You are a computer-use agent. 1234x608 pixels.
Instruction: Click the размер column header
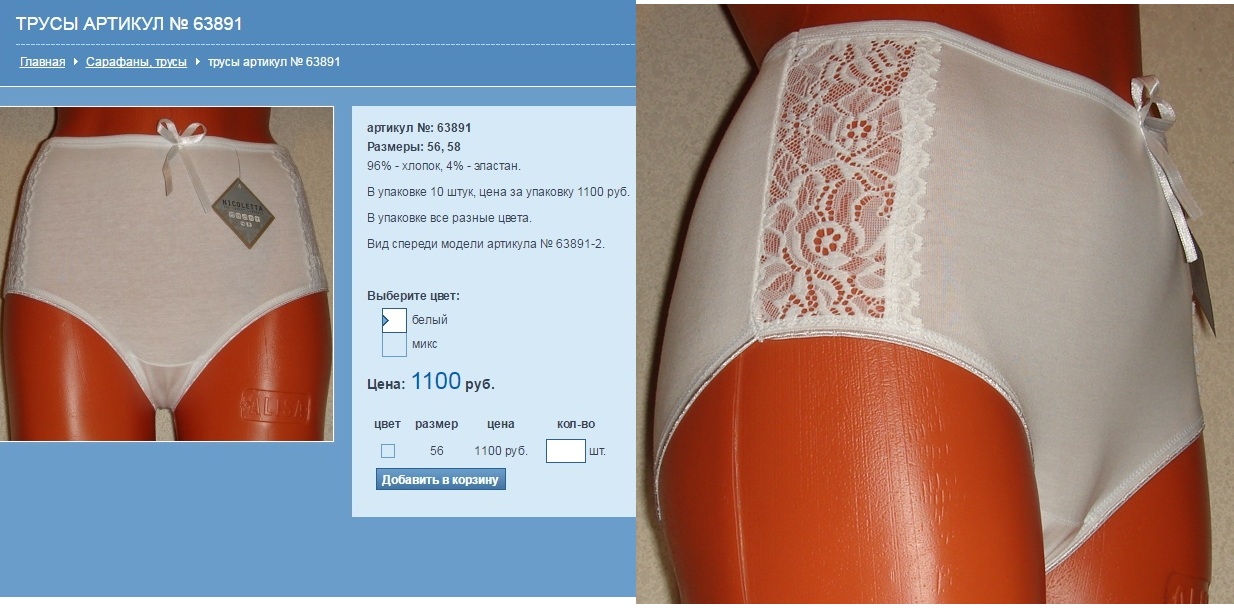click(x=436, y=424)
